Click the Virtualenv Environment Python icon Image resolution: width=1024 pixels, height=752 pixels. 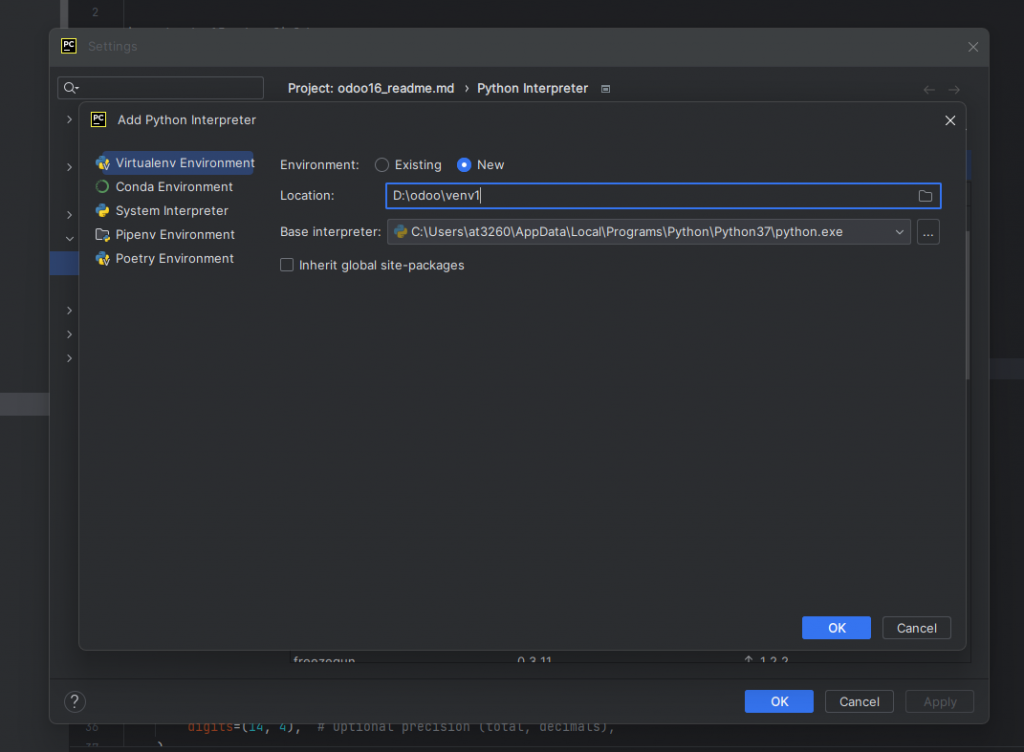[103, 163]
